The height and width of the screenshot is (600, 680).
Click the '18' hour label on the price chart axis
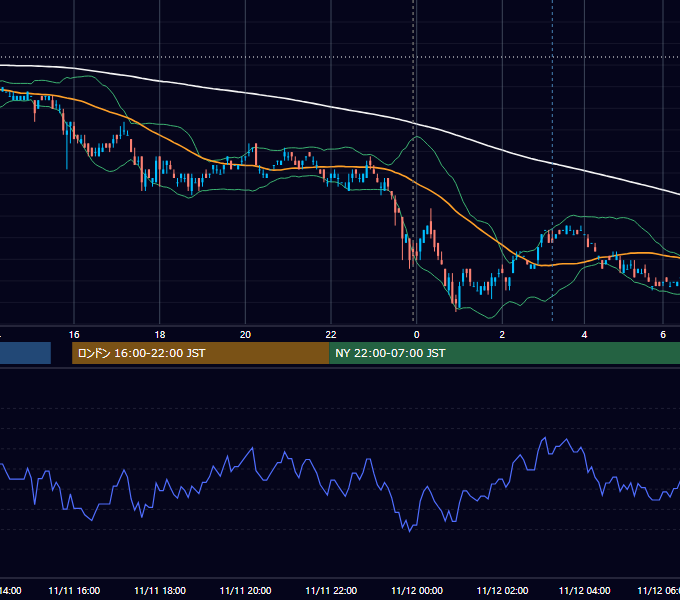pyautogui.click(x=160, y=335)
